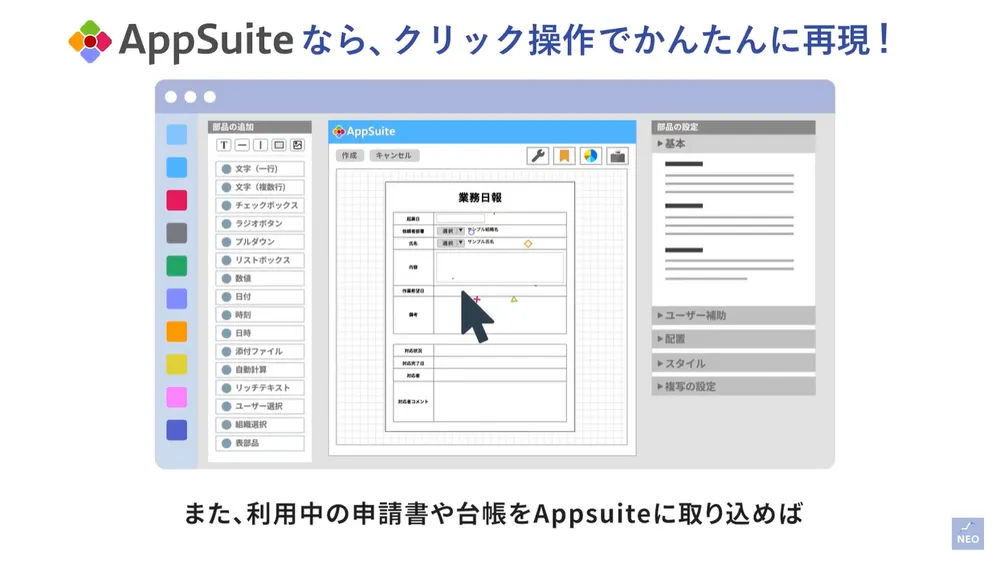Open the pie chart icon
This screenshot has height=561, width=1000.
click(x=591, y=156)
